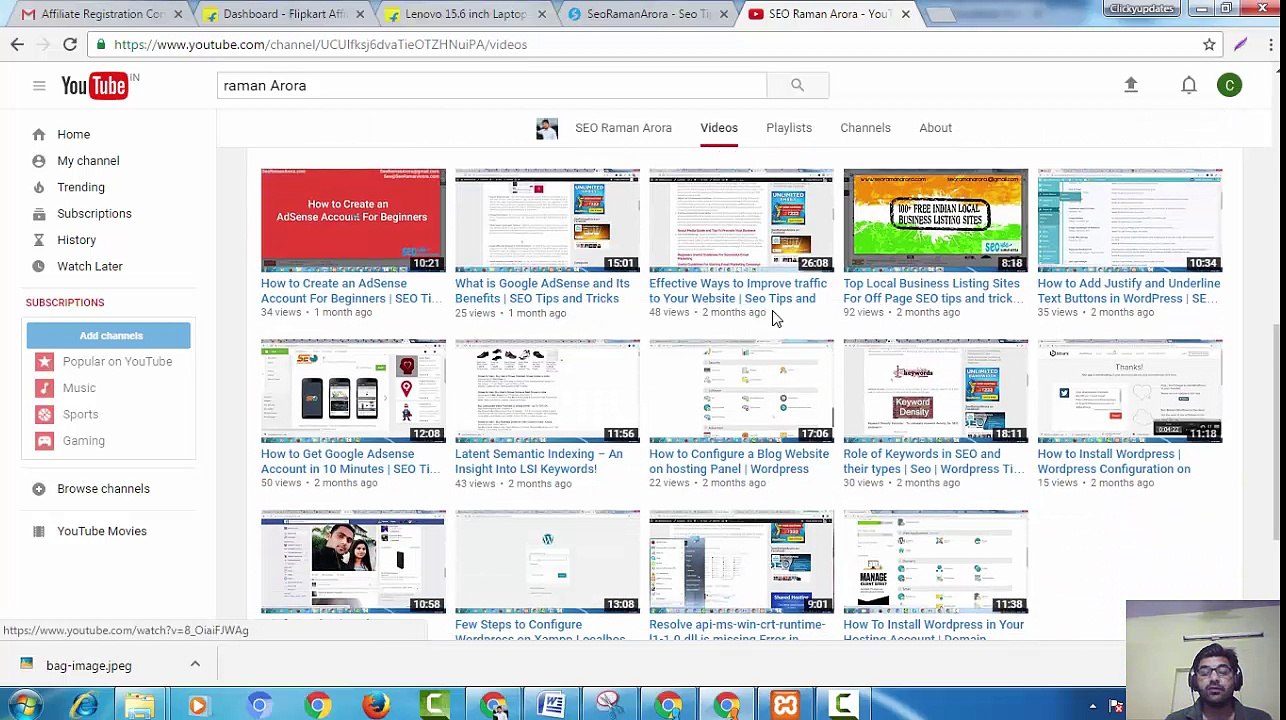This screenshot has width=1286, height=720.
Task: Open How to Install Wordpress title
Action: click(1114, 462)
